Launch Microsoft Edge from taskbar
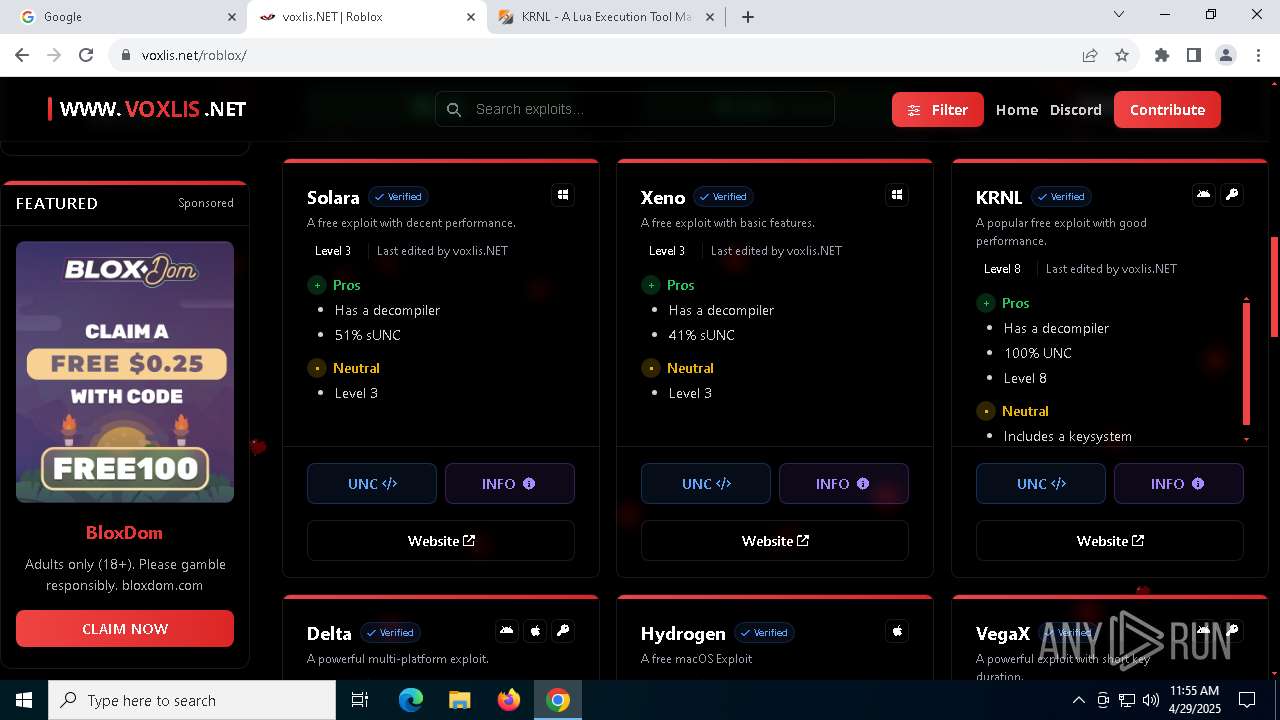The width and height of the screenshot is (1280, 720). click(411, 700)
